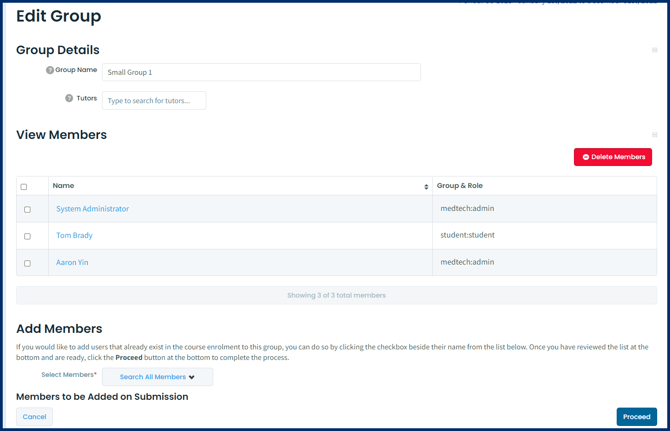The height and width of the screenshot is (431, 670).
Task: Click the Proceed button
Action: (x=636, y=416)
